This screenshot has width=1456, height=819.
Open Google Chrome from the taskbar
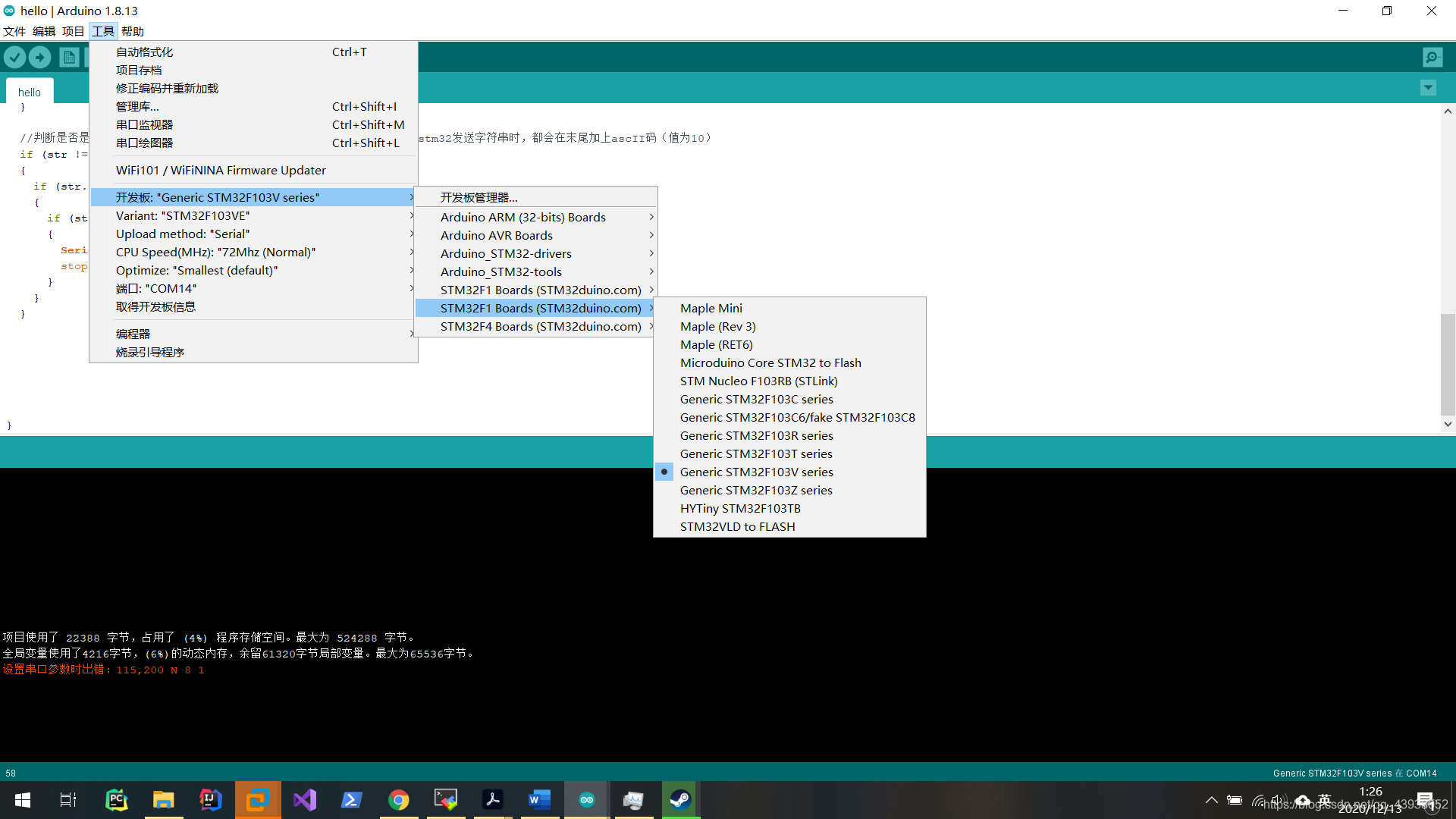point(399,799)
